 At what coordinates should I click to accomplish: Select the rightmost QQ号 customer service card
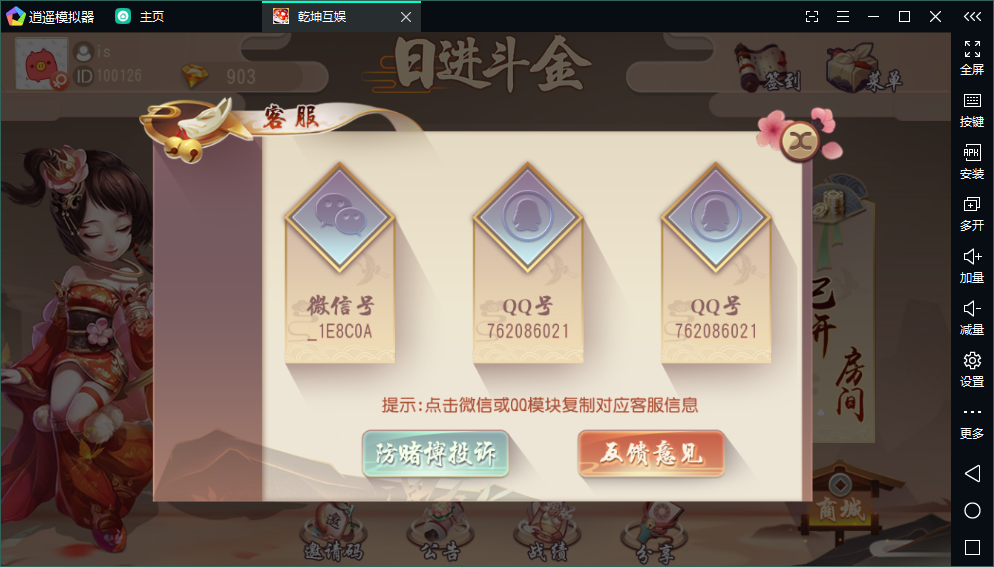click(x=716, y=263)
